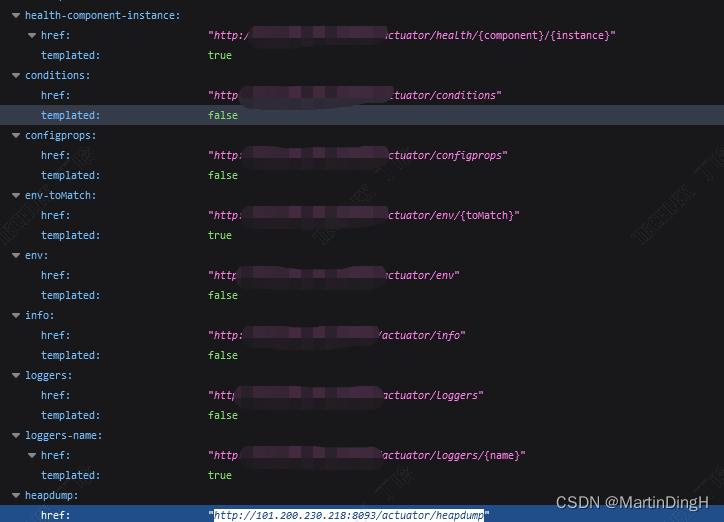Screen dimensions: 724x522
Task: Collapse href arrow under loggers-name
Action: pos(32,455)
